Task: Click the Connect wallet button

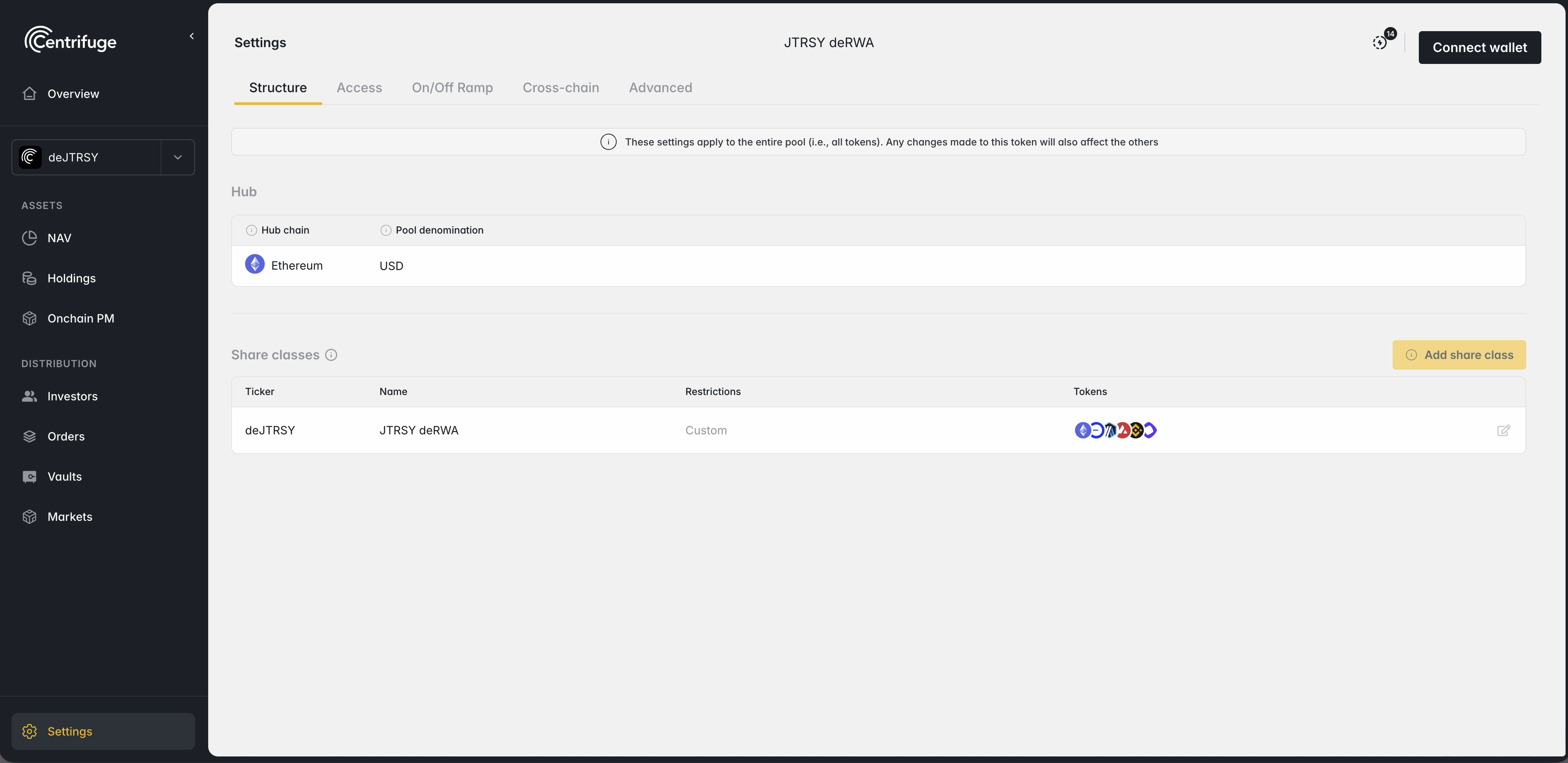Action: [x=1480, y=48]
